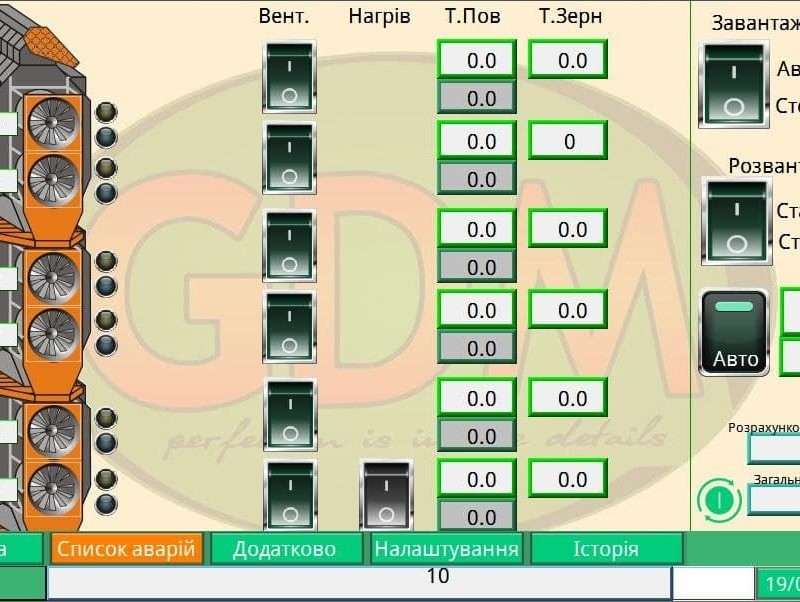Screen dimensions: 800x602
Task: Click the green circular power icon
Action: (719, 500)
